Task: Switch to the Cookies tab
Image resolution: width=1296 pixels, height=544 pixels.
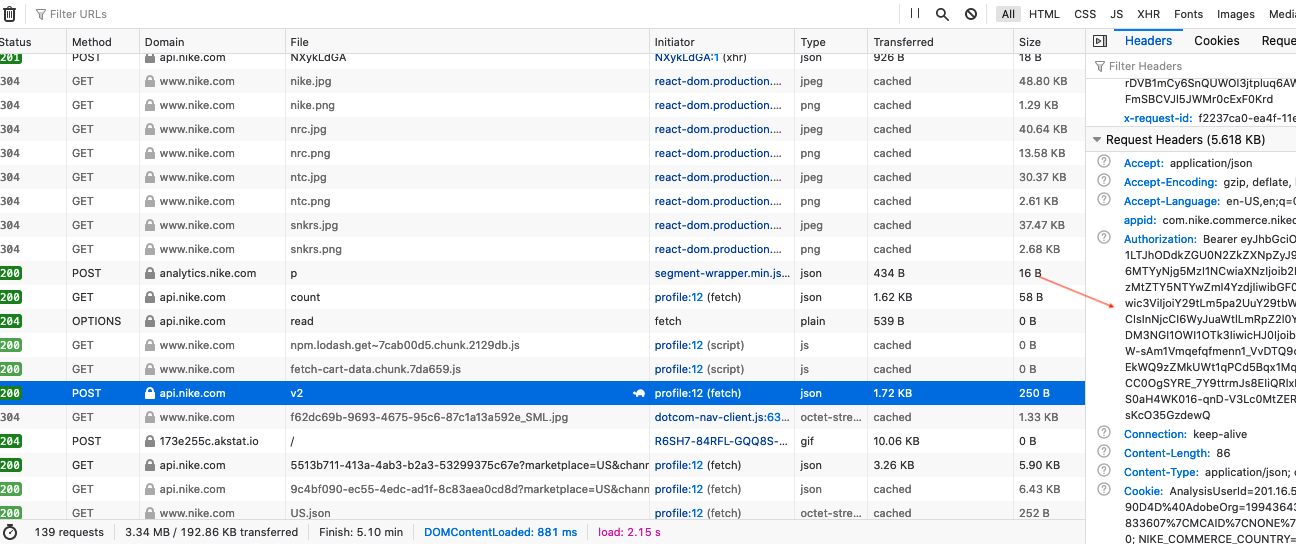Action: [x=1216, y=41]
